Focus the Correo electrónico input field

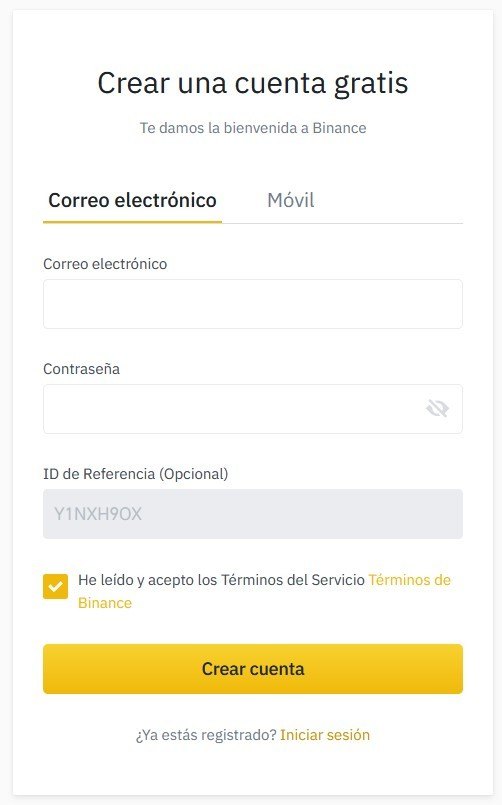point(253,304)
